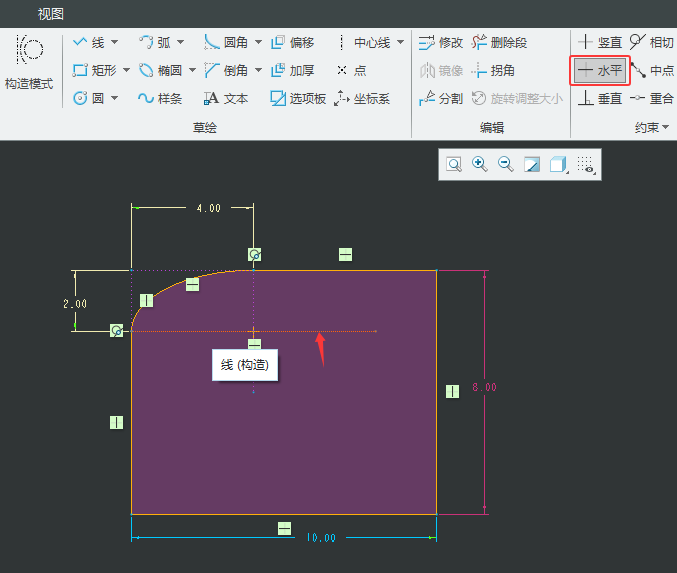Open the Rectangle (矩形) dropdown arrow
The width and height of the screenshot is (677, 573).
(127, 70)
